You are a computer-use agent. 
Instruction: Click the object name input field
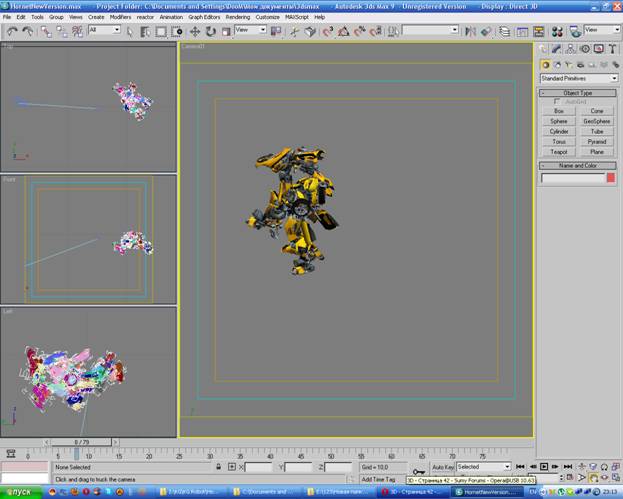point(572,178)
